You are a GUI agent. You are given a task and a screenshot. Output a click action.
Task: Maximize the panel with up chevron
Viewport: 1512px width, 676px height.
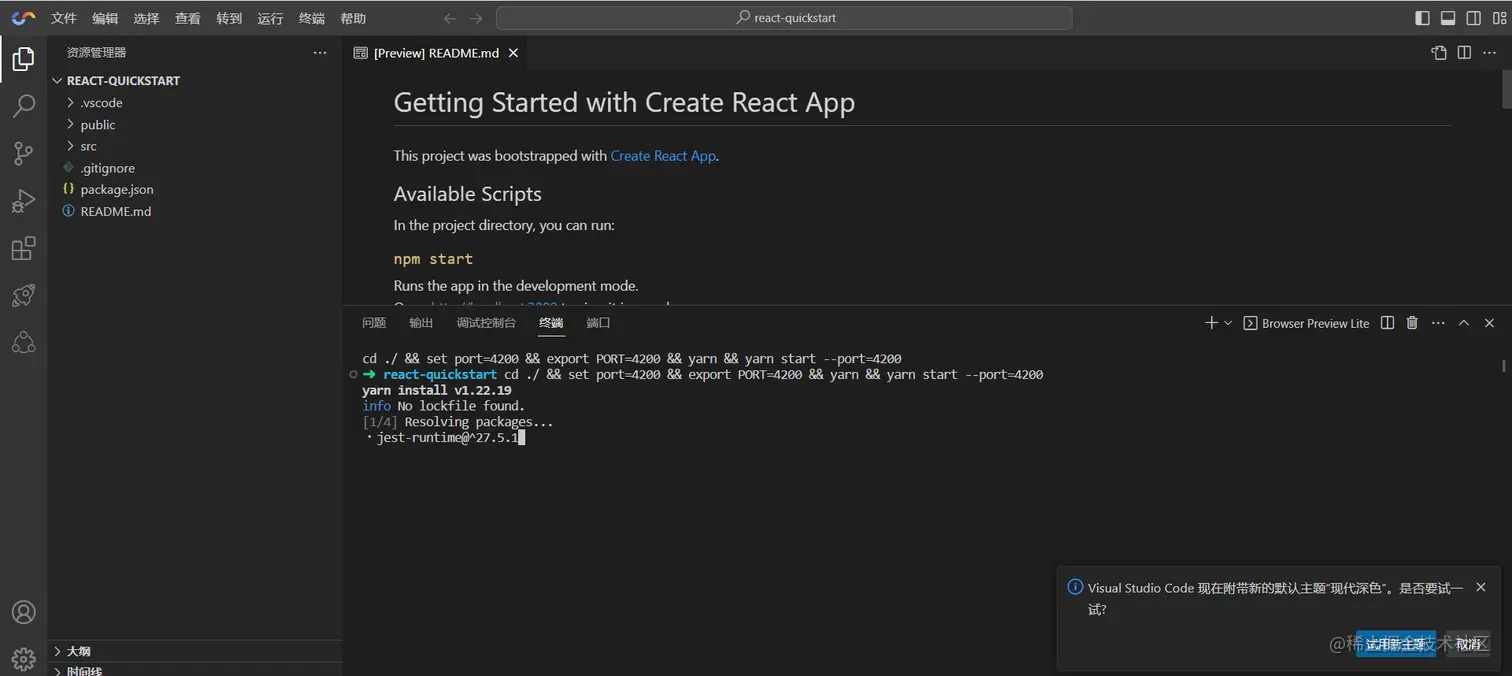1464,323
